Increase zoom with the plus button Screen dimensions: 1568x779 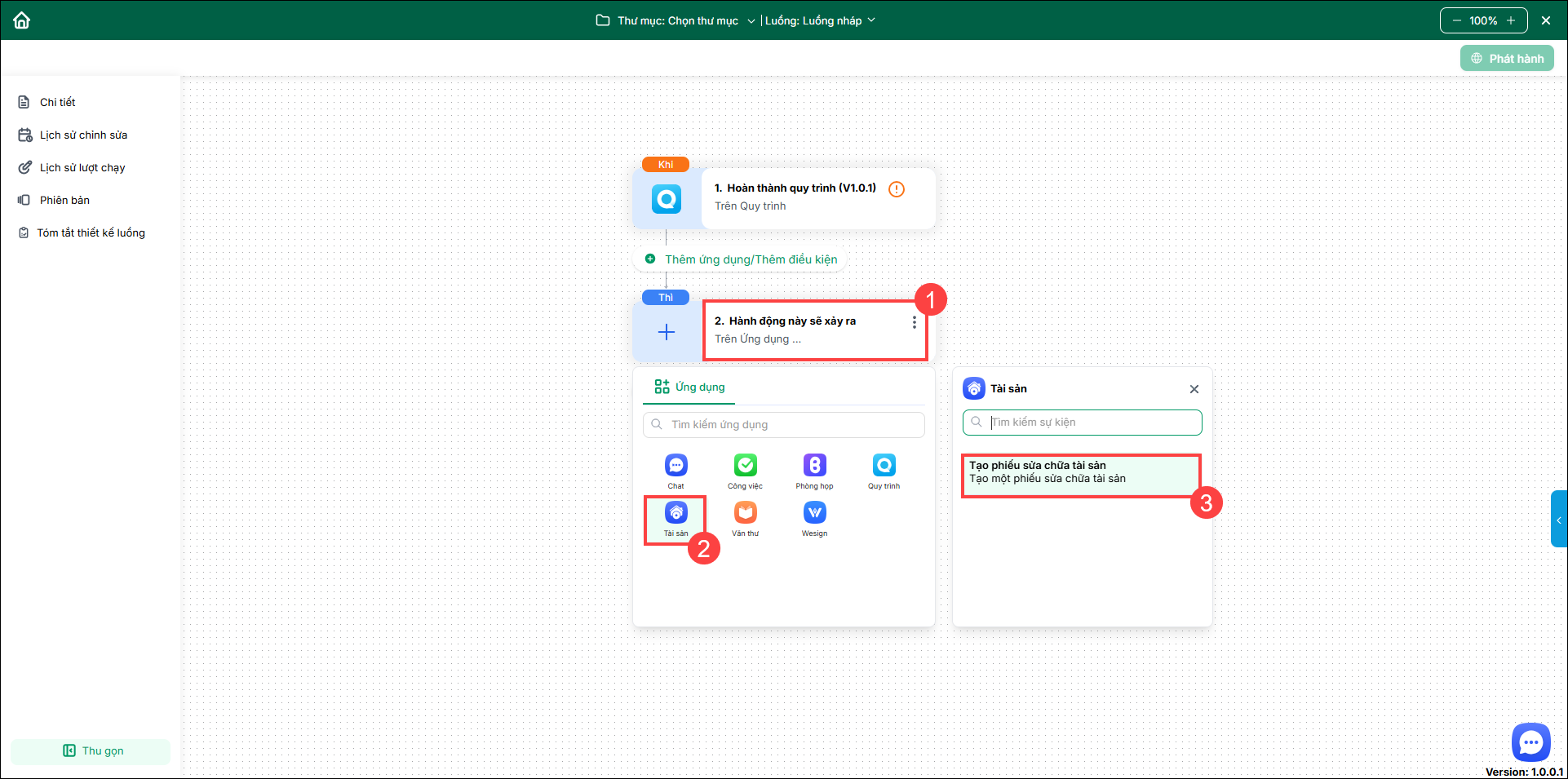coord(1511,20)
